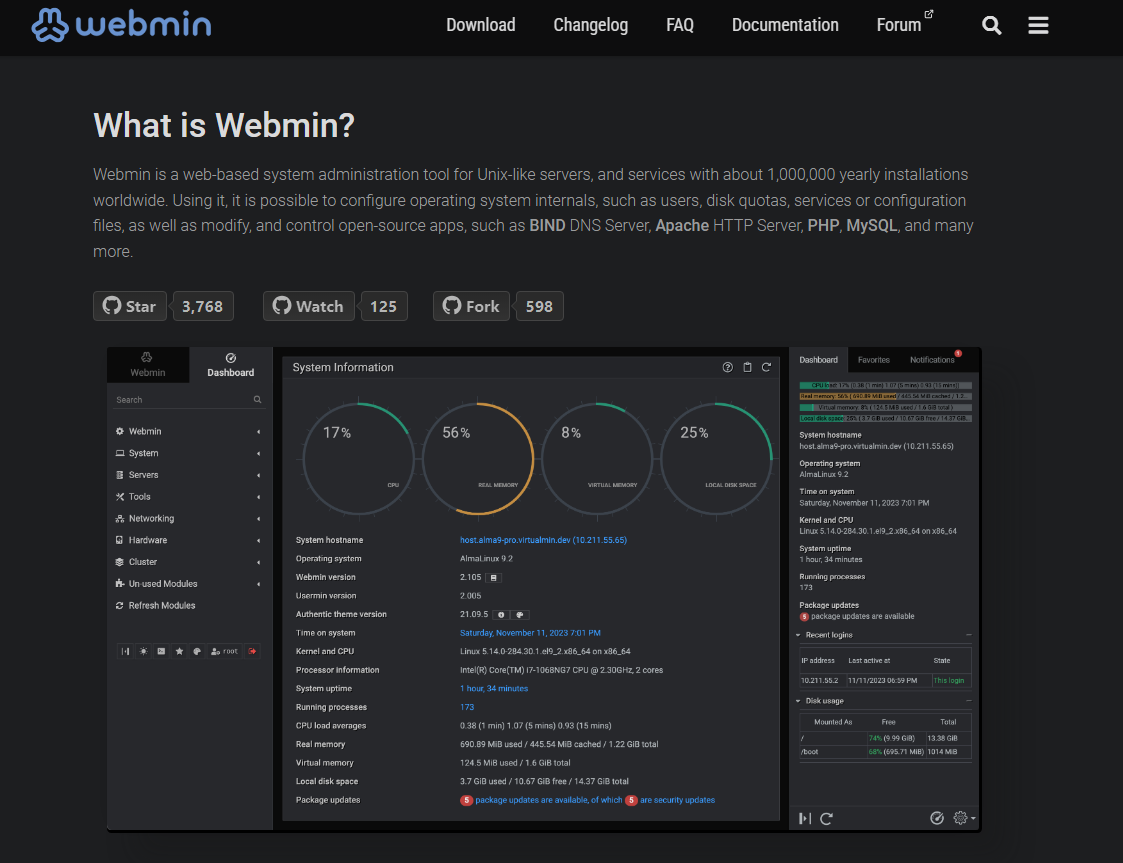Image resolution: width=1123 pixels, height=863 pixels.
Task: Click the CPU load bar in right panel
Action: [885, 385]
